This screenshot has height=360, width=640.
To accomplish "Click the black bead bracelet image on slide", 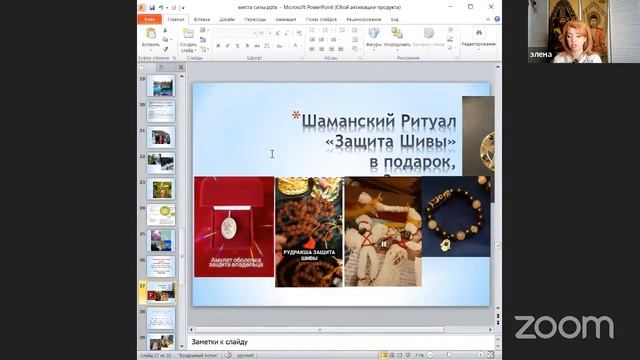I will (456, 216).
